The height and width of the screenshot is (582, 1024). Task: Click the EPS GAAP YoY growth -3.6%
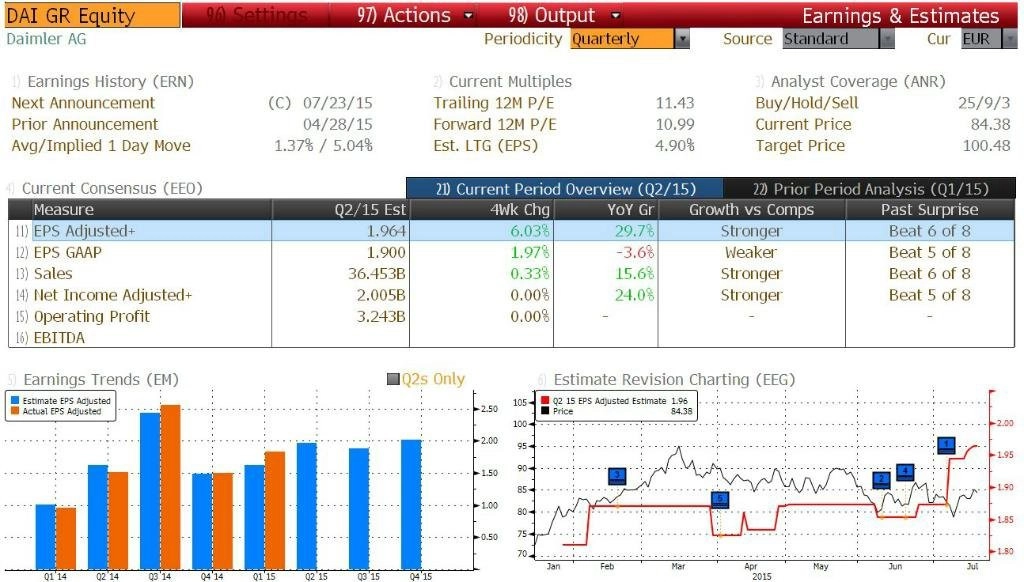pyautogui.click(x=635, y=252)
